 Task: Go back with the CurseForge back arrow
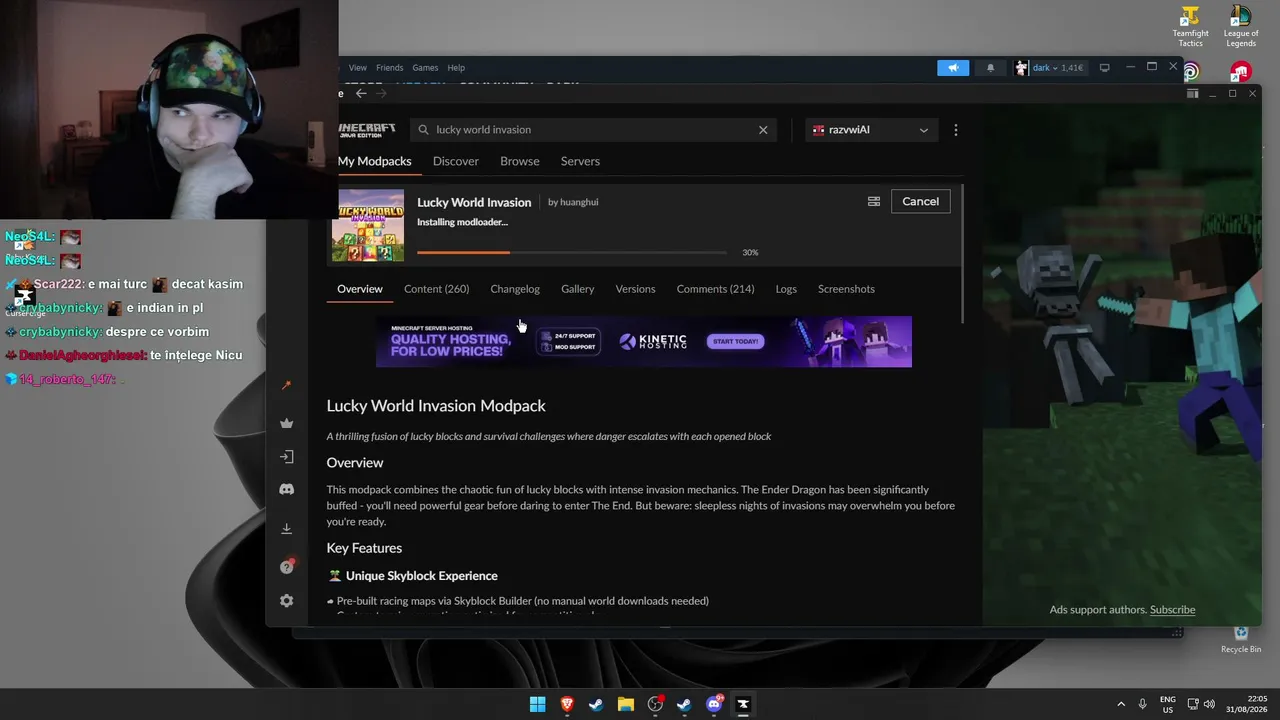361,94
